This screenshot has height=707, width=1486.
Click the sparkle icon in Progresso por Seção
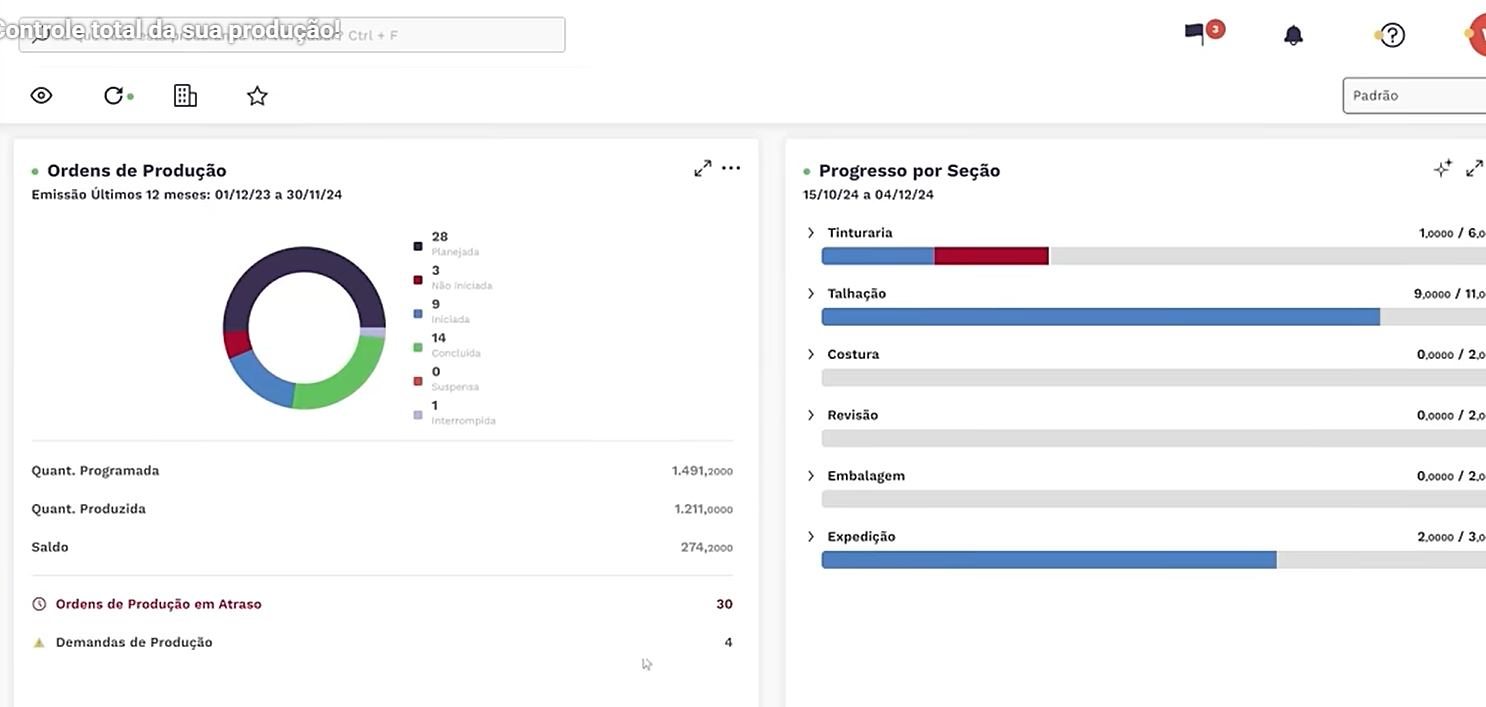click(x=1442, y=169)
